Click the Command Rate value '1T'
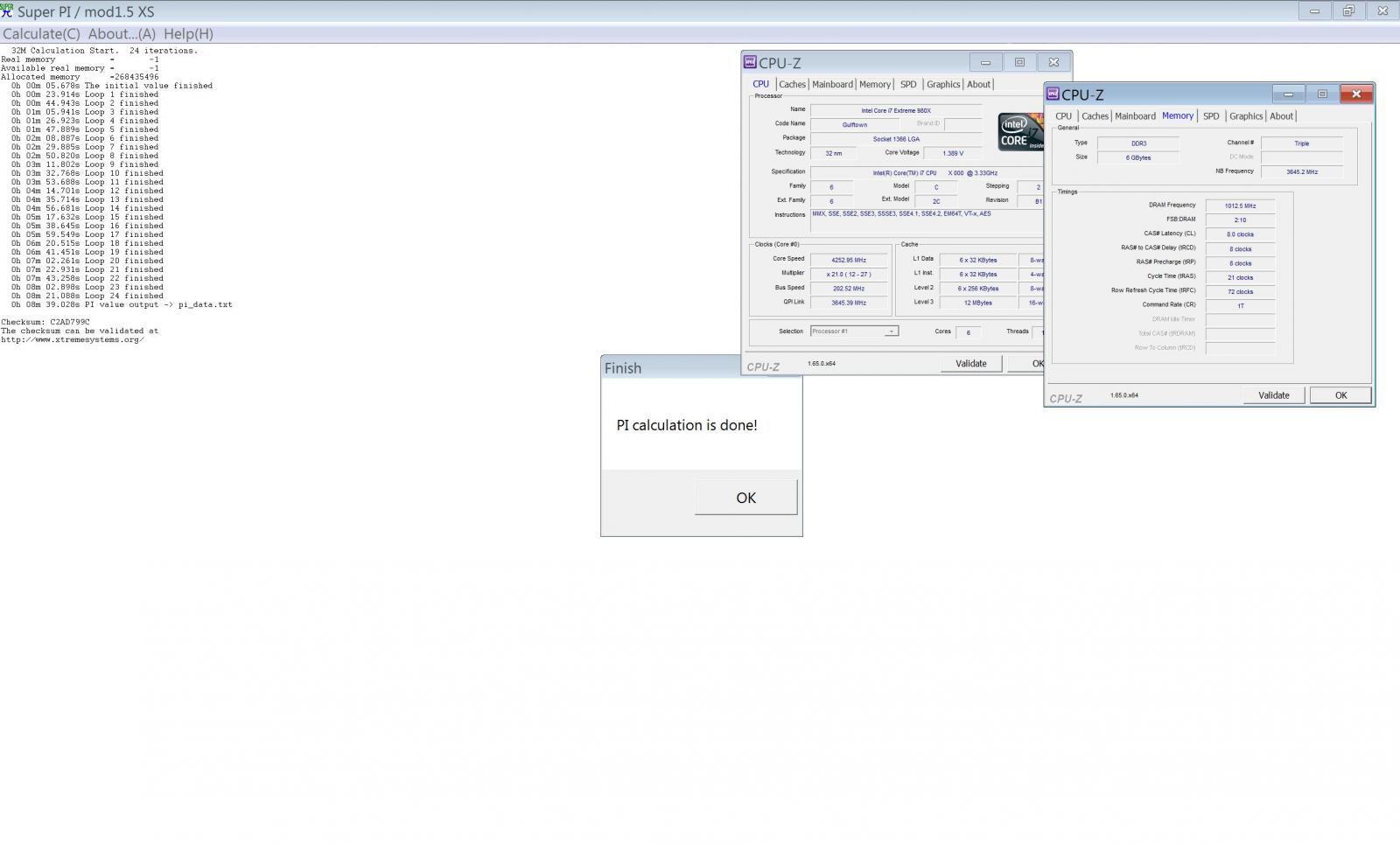The height and width of the screenshot is (844, 1400). click(1240, 306)
